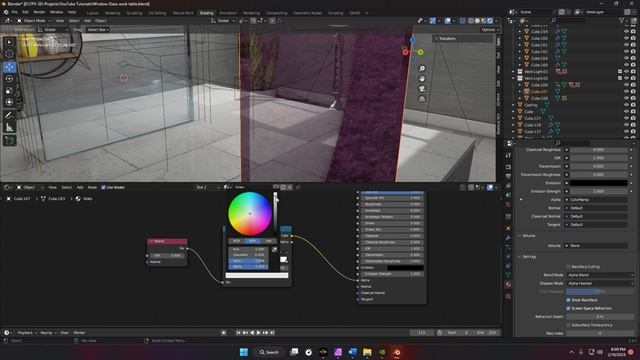
Task: Open the Shadow Mode dropdown
Action: (600, 283)
